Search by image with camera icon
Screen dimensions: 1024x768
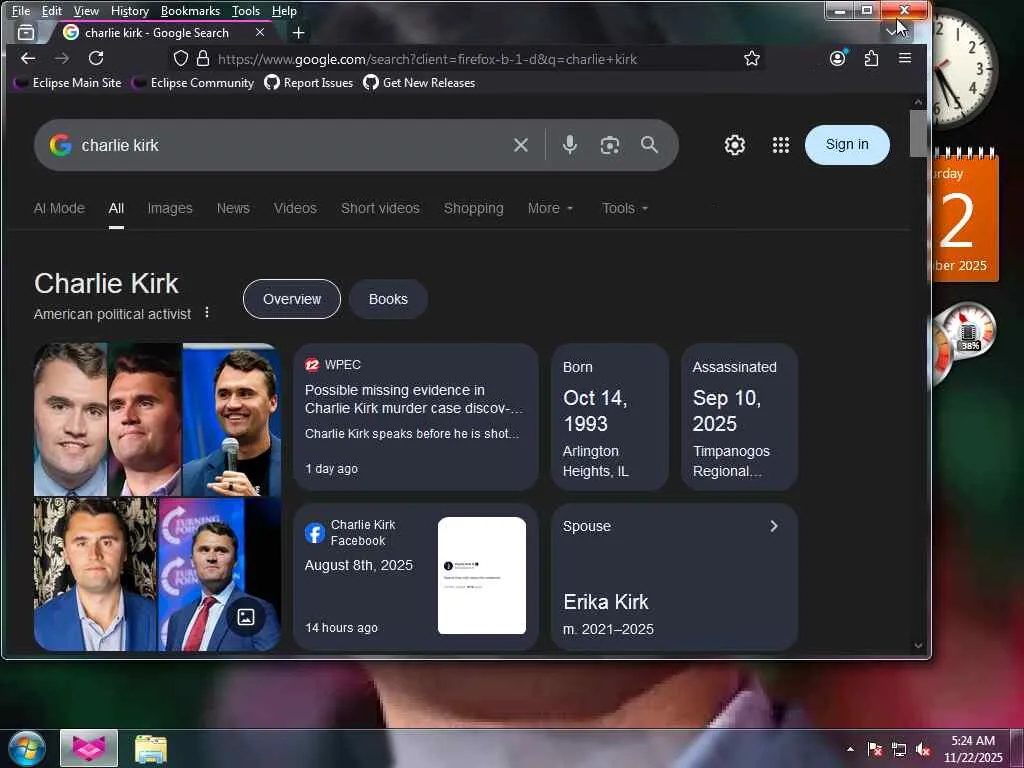coord(609,145)
